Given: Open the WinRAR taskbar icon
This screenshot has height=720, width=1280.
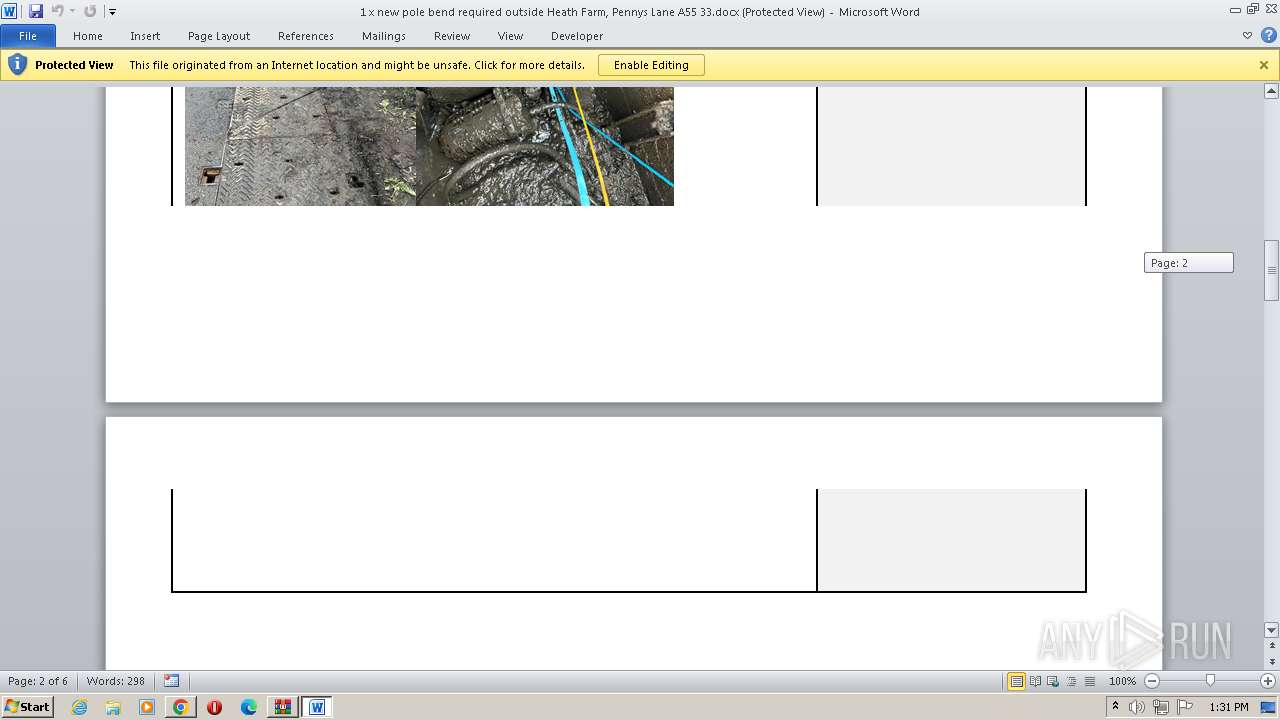Looking at the screenshot, I should pyautogui.click(x=283, y=707).
